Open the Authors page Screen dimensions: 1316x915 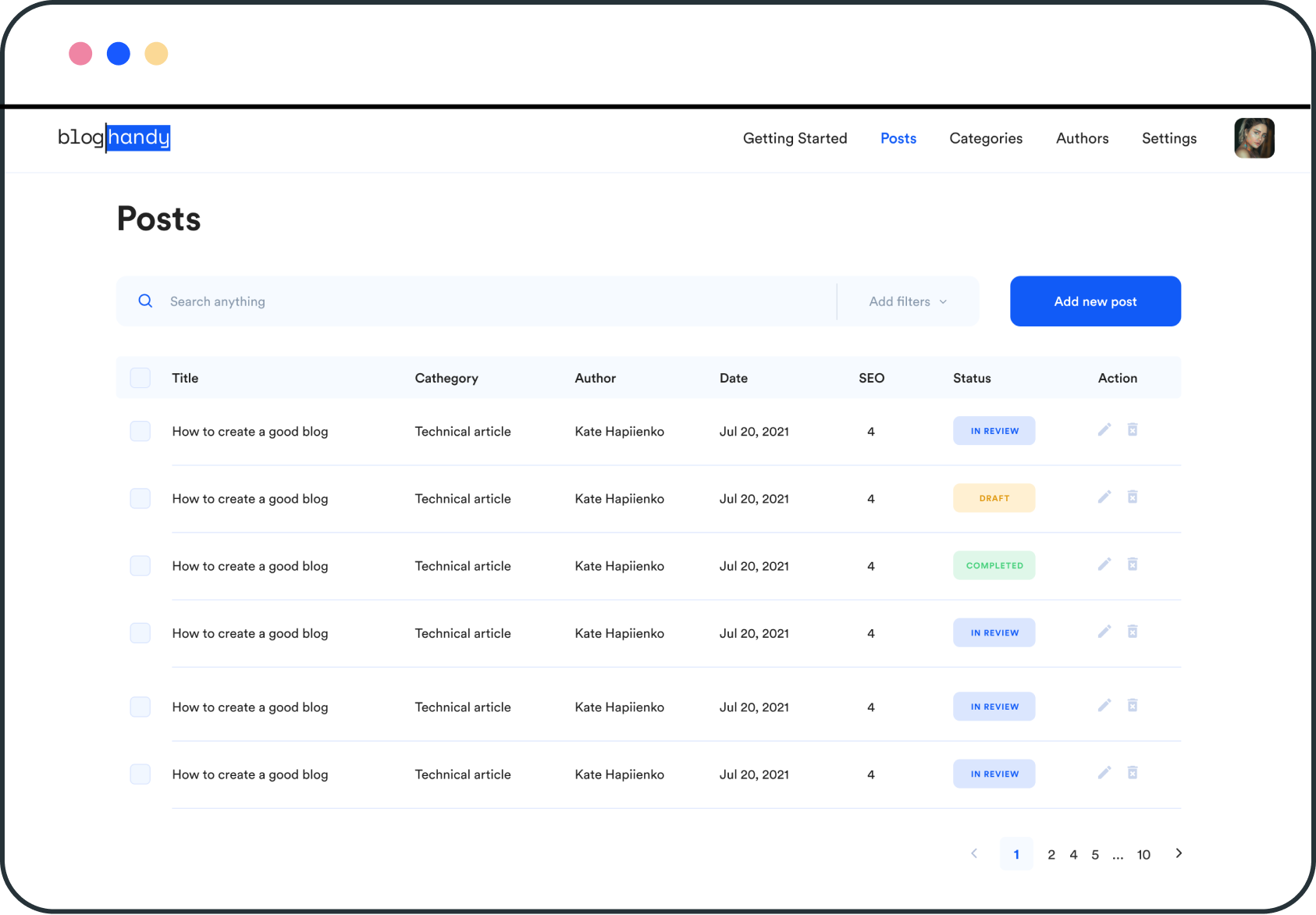[x=1082, y=138]
